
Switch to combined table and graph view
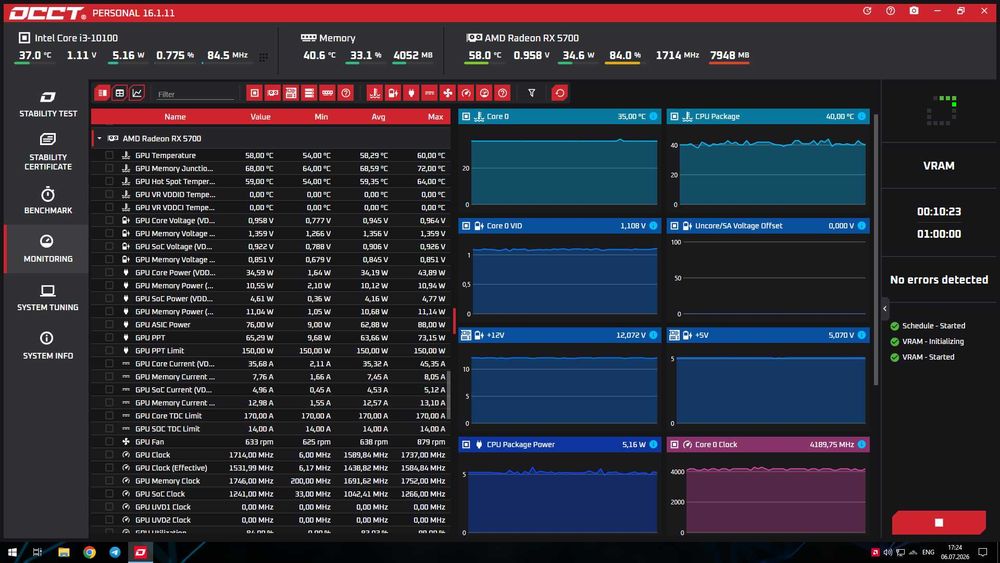102,93
